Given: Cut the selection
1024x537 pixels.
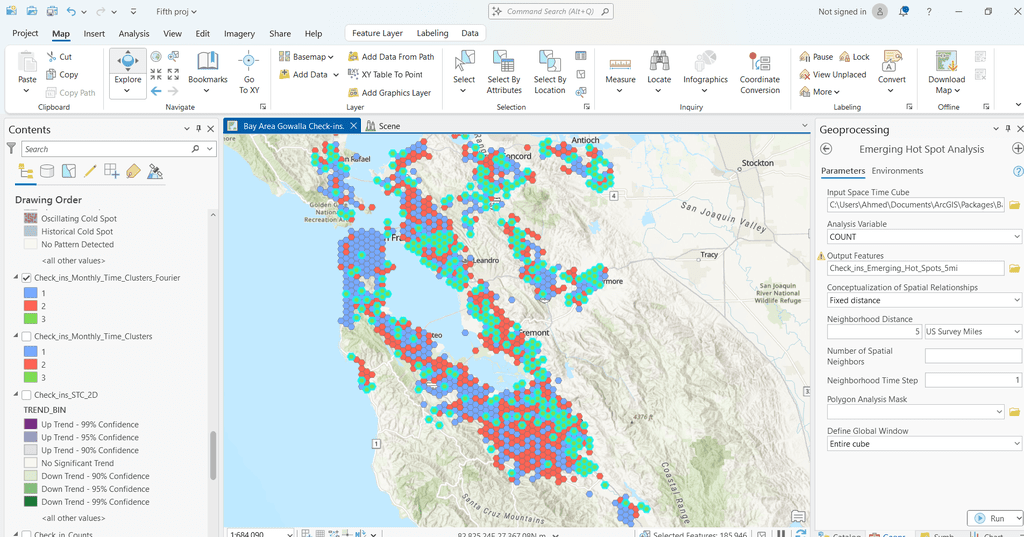Looking at the screenshot, I should click(x=59, y=57).
